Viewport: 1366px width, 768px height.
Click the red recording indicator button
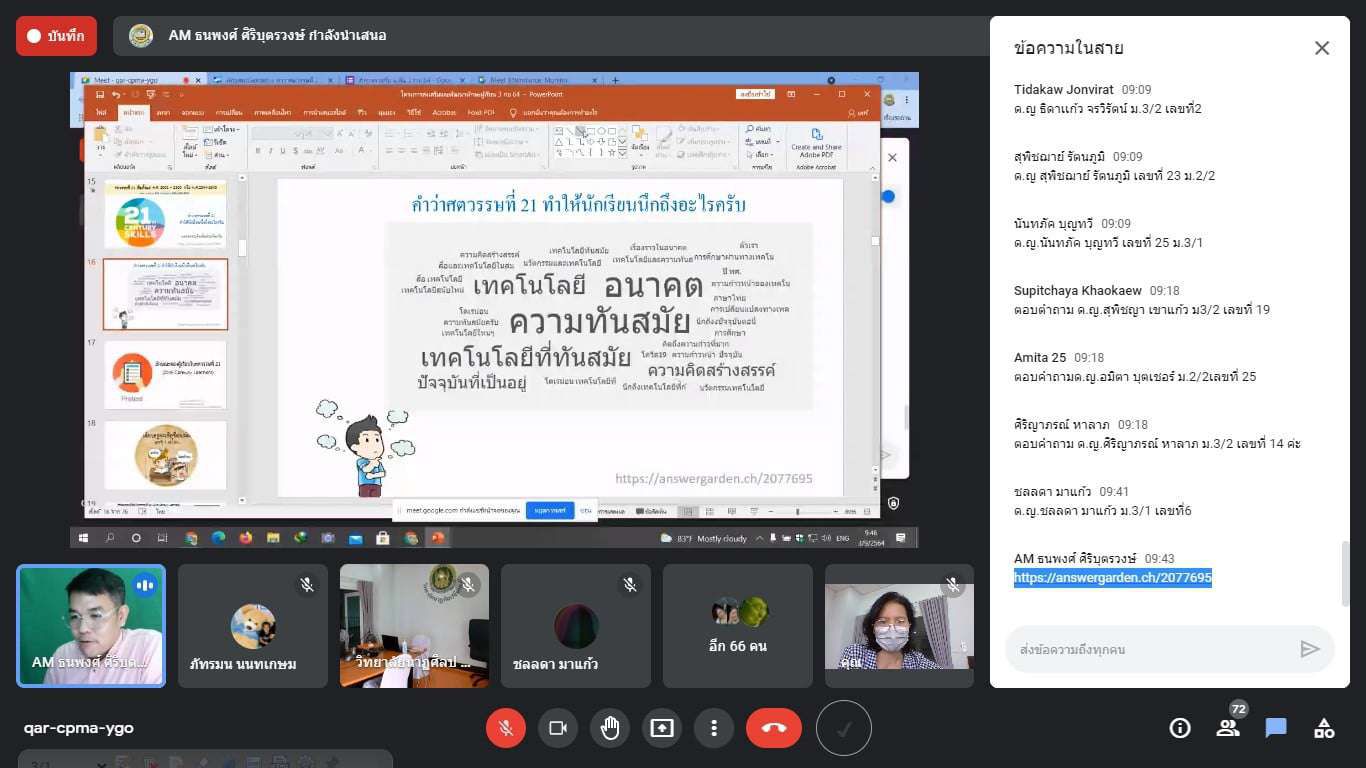[x=56, y=36]
